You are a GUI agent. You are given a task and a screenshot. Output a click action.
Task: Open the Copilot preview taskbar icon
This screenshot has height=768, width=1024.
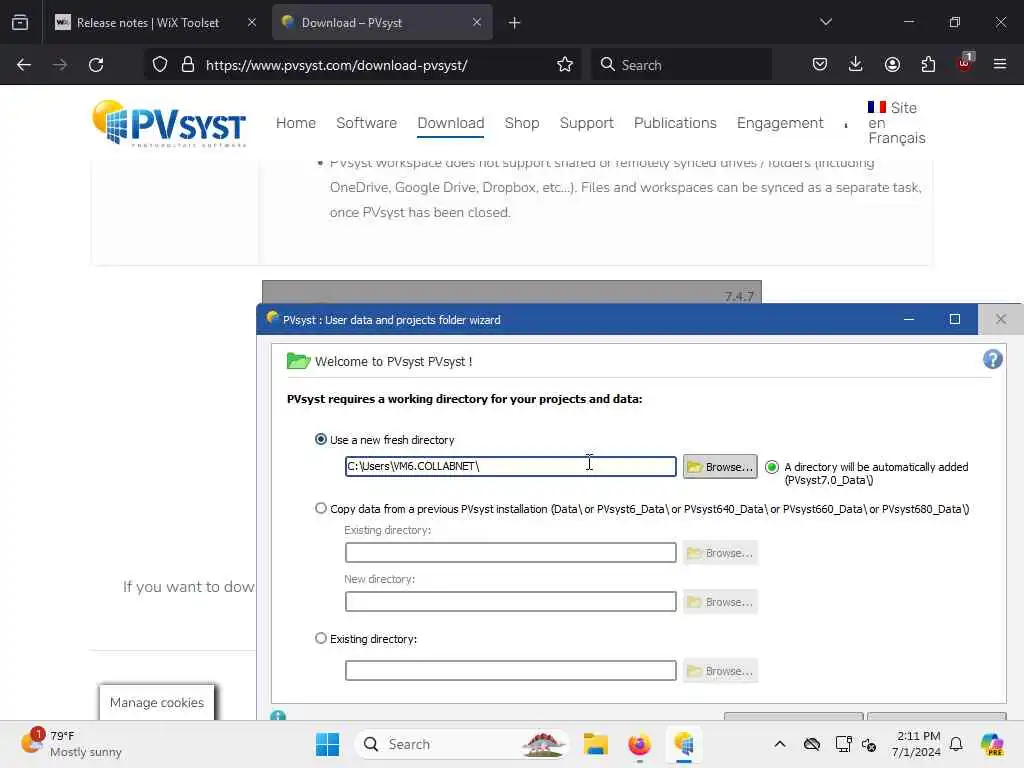point(992,744)
